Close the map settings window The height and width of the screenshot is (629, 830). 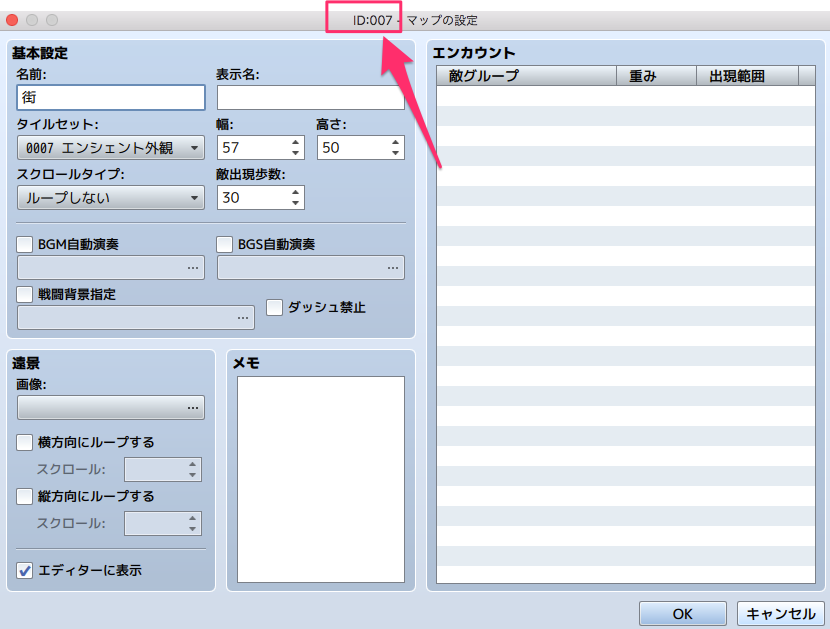click(x=12, y=20)
